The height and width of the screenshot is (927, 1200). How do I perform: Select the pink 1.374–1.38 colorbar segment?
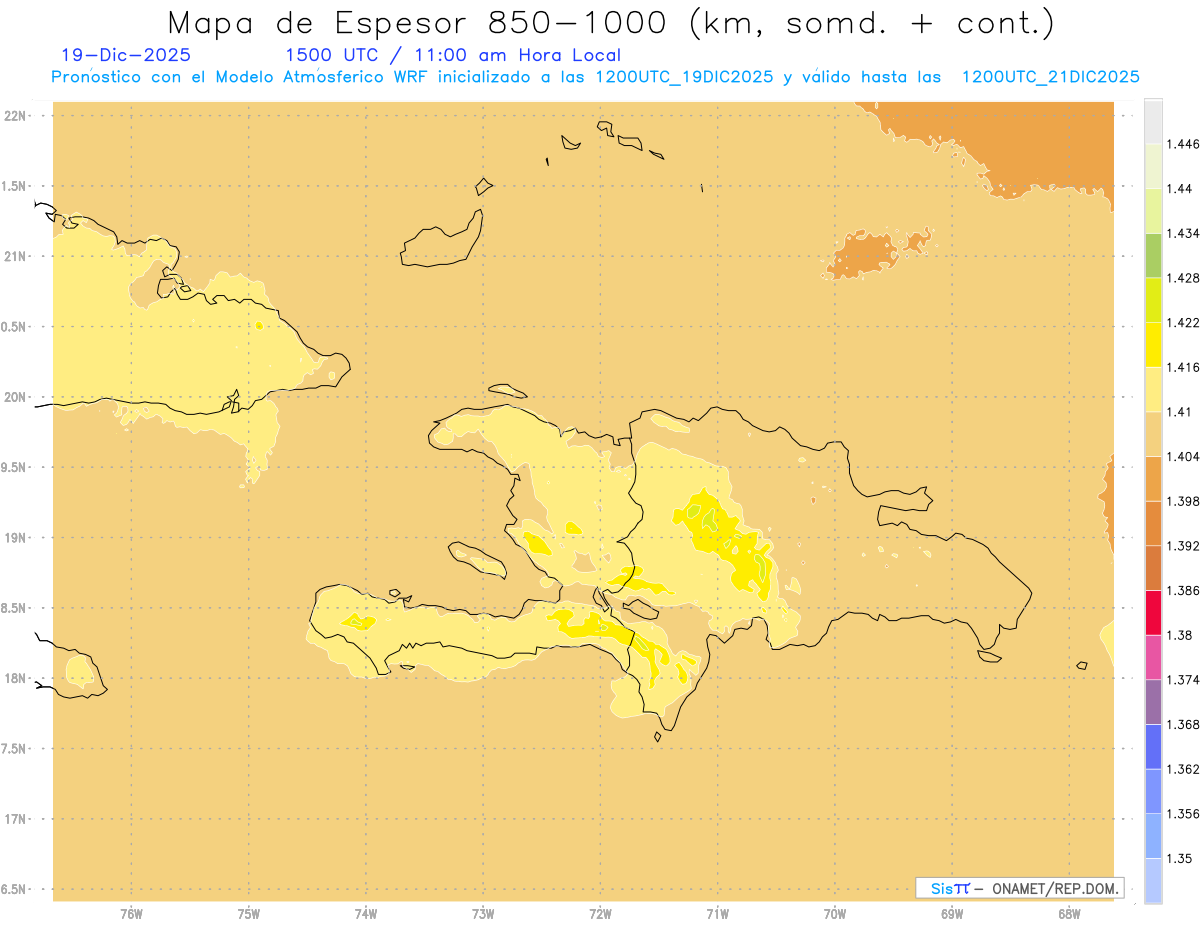point(1153,657)
